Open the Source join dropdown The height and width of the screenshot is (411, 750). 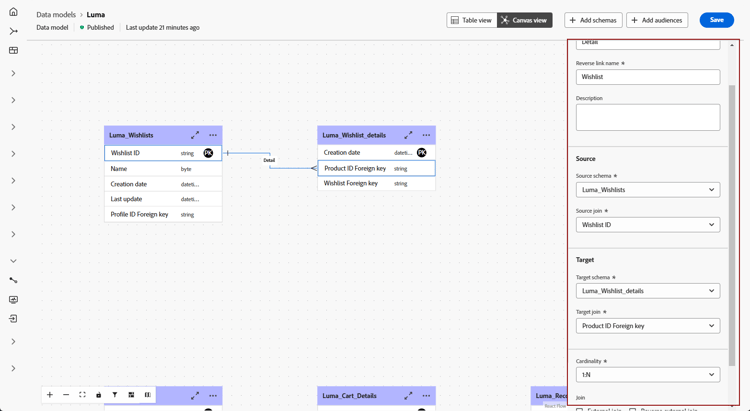point(648,225)
